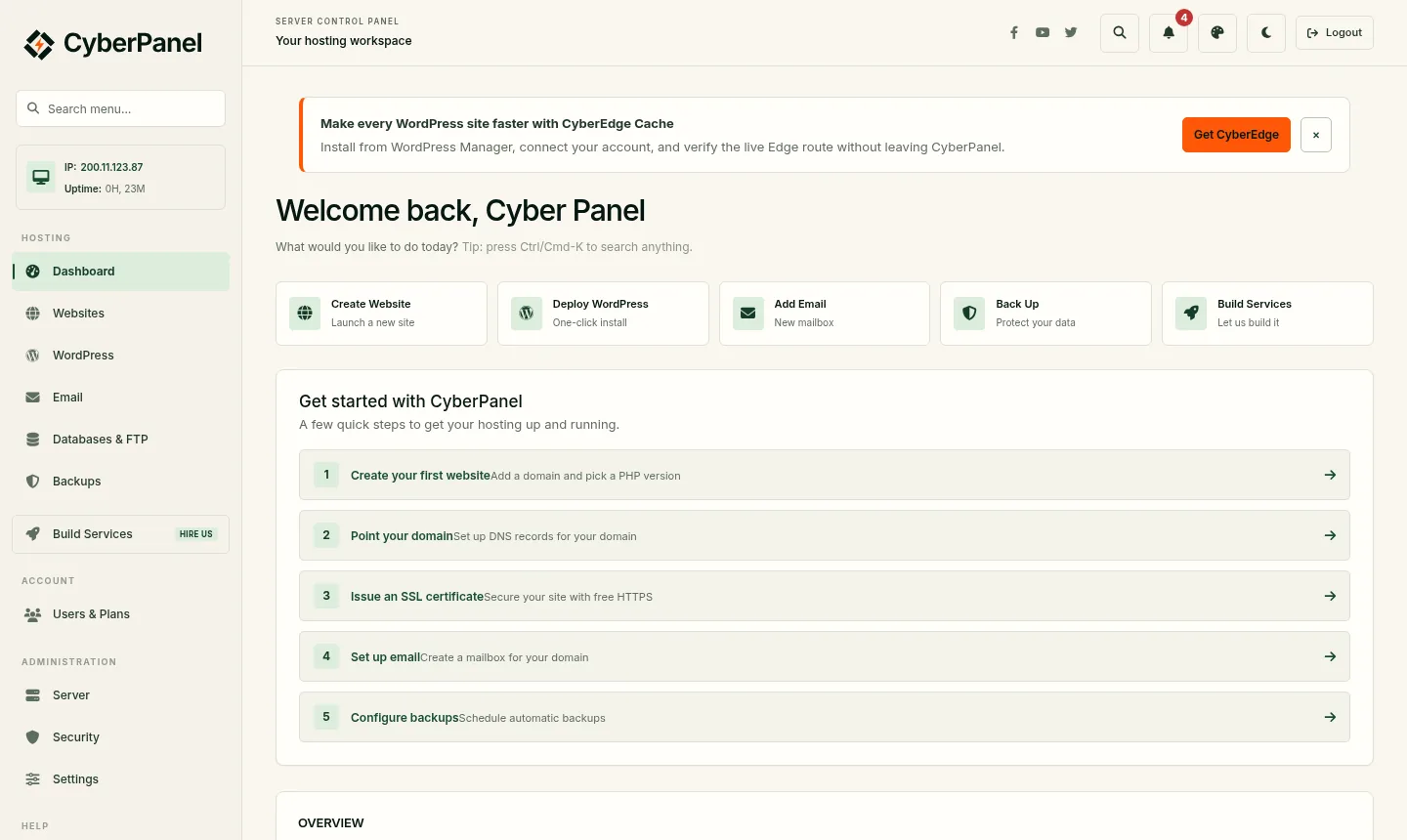Open WordPress in the sidebar
The height and width of the screenshot is (840, 1407).
121,356
